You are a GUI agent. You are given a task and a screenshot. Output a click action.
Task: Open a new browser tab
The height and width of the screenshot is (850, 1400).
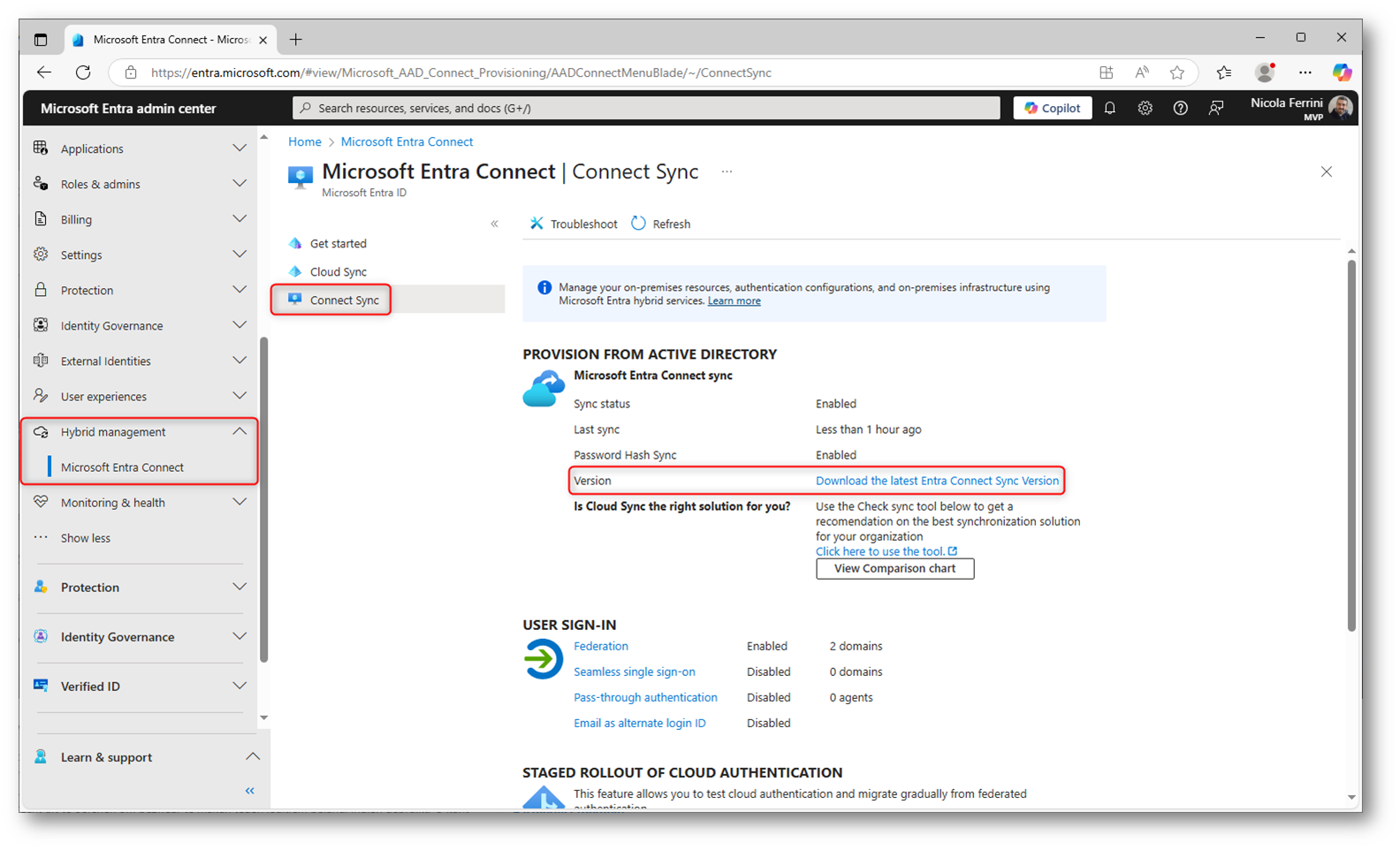(296, 40)
